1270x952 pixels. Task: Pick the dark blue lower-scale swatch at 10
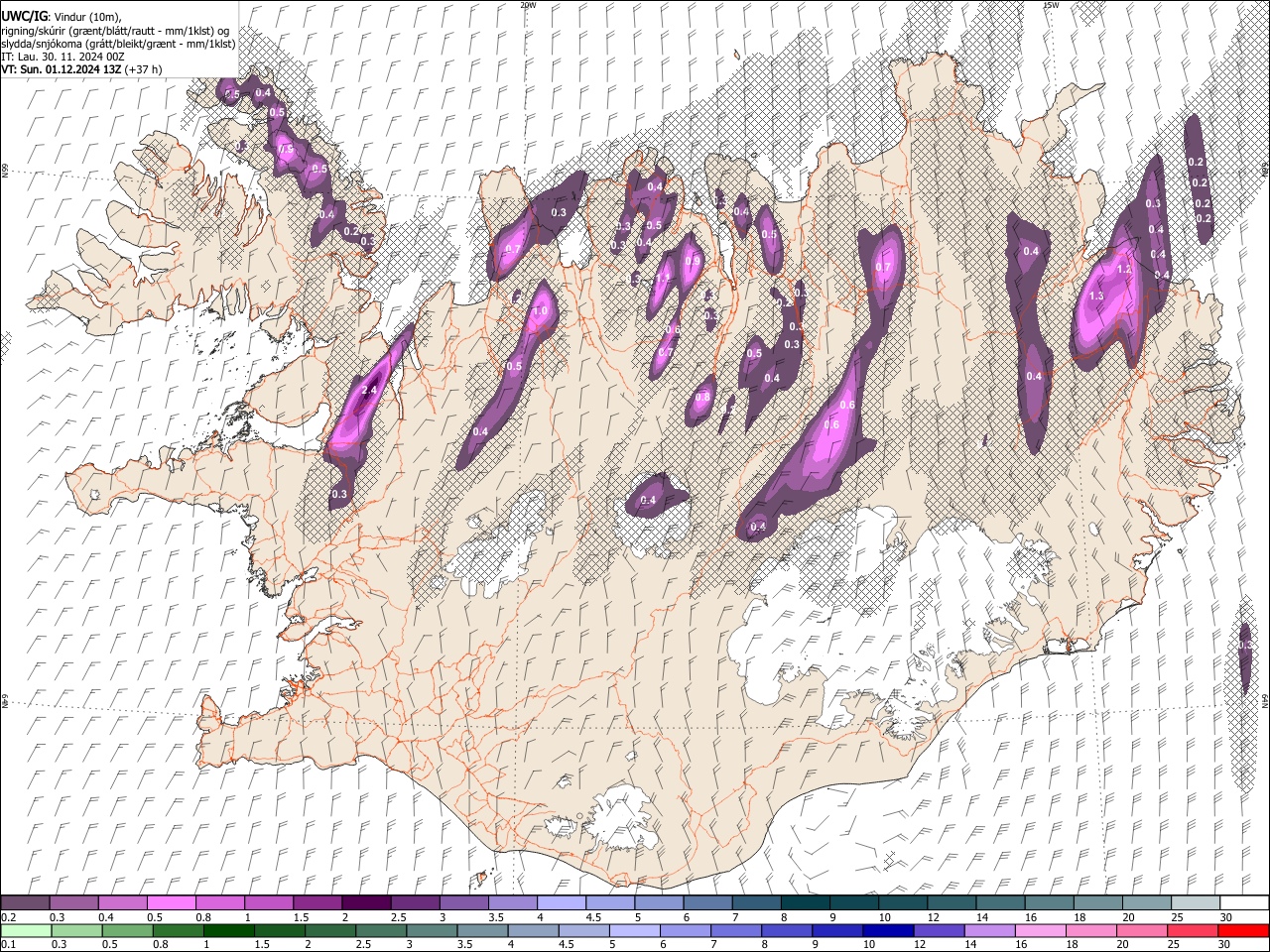pyautogui.click(x=888, y=930)
